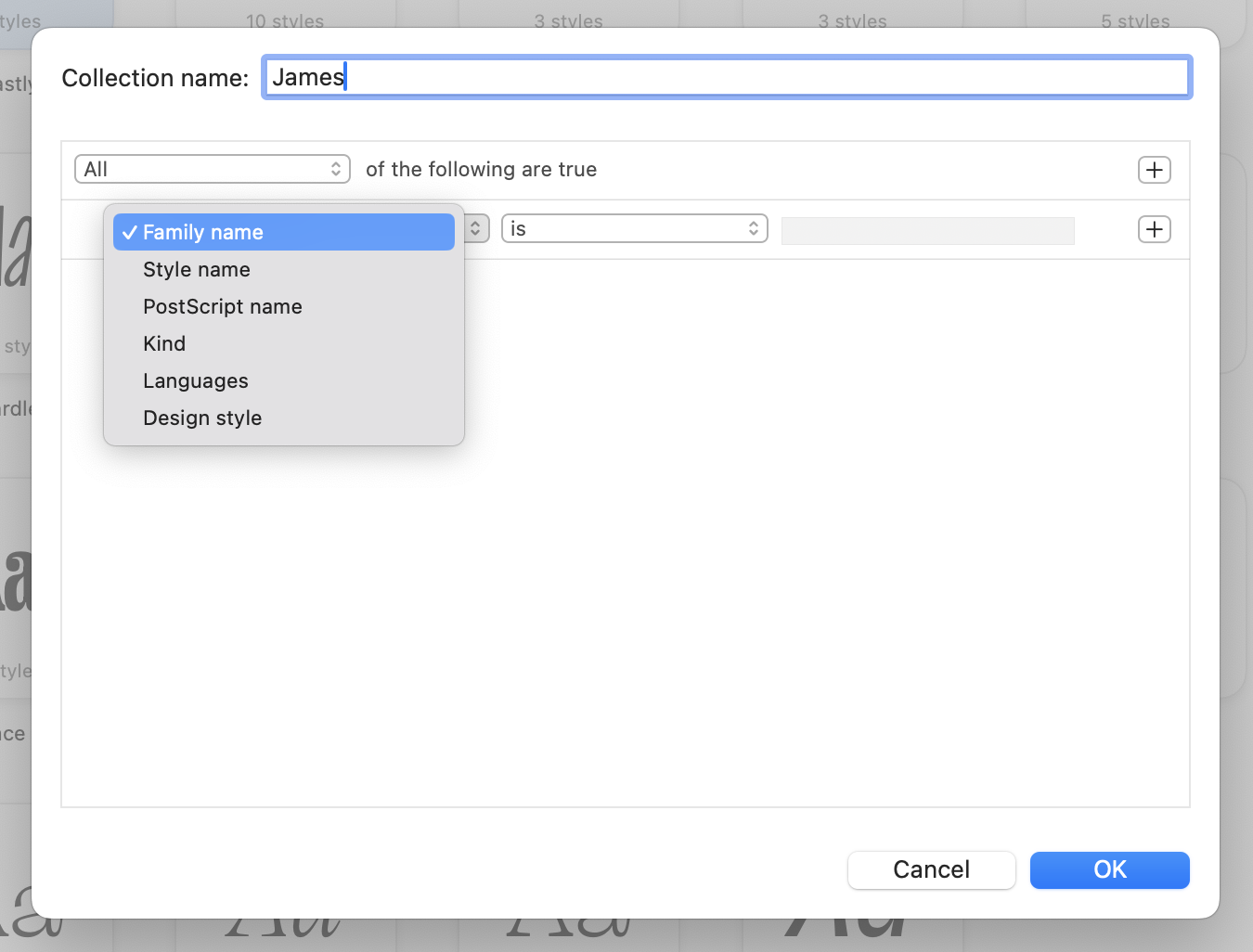Click the empty rule value field
1253x952 pixels.
pyautogui.click(x=927, y=230)
